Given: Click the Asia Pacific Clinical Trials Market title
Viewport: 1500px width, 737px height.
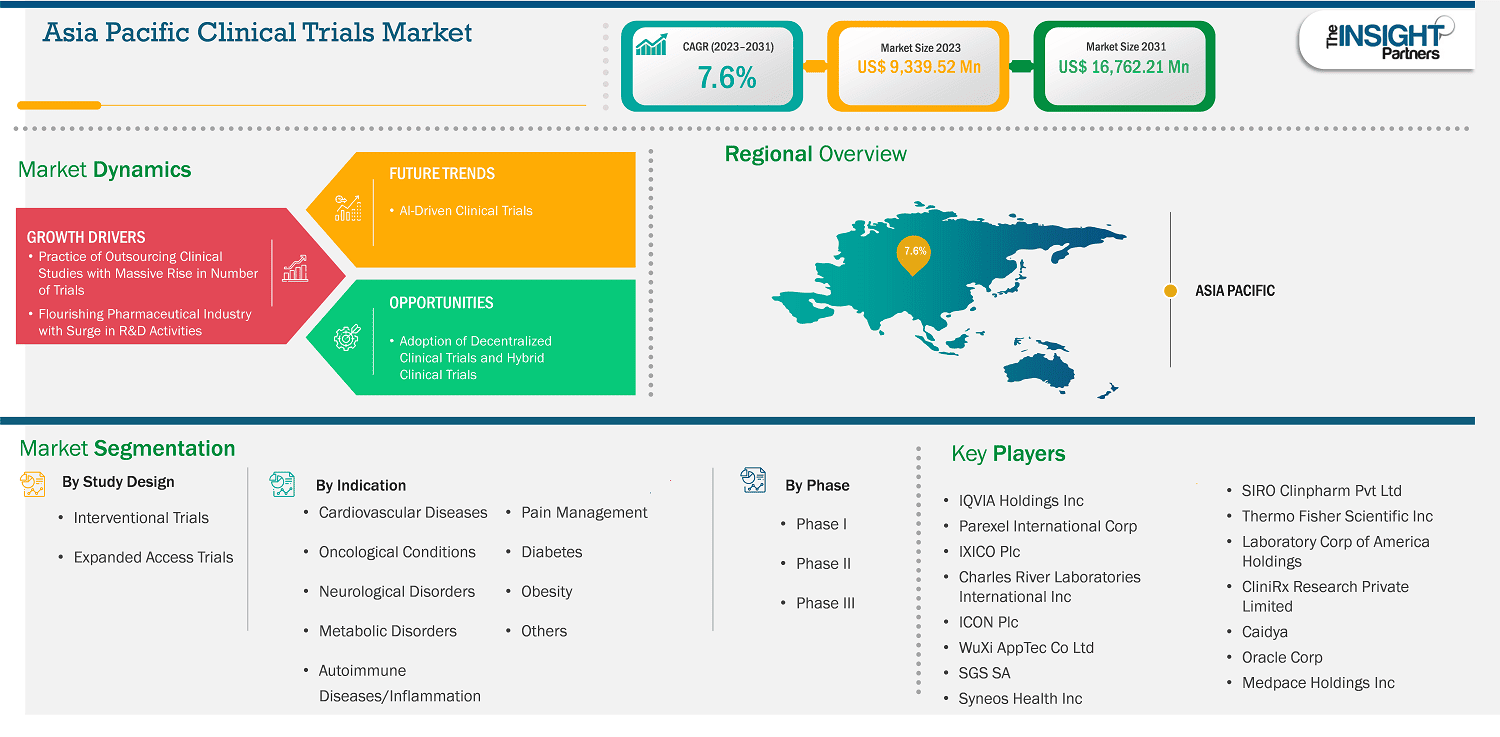Looking at the screenshot, I should click(257, 32).
